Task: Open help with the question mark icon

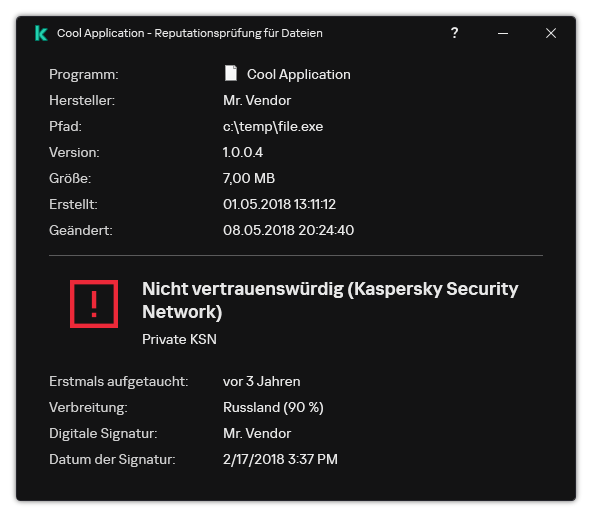Action: (455, 33)
